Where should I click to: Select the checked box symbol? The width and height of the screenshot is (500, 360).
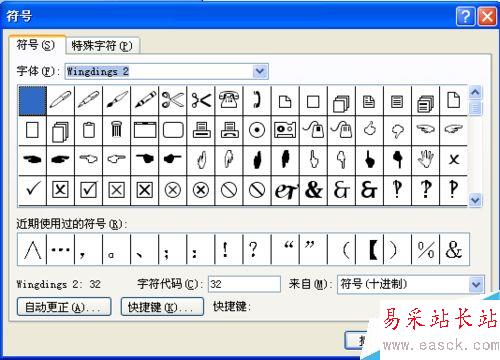coord(89,190)
